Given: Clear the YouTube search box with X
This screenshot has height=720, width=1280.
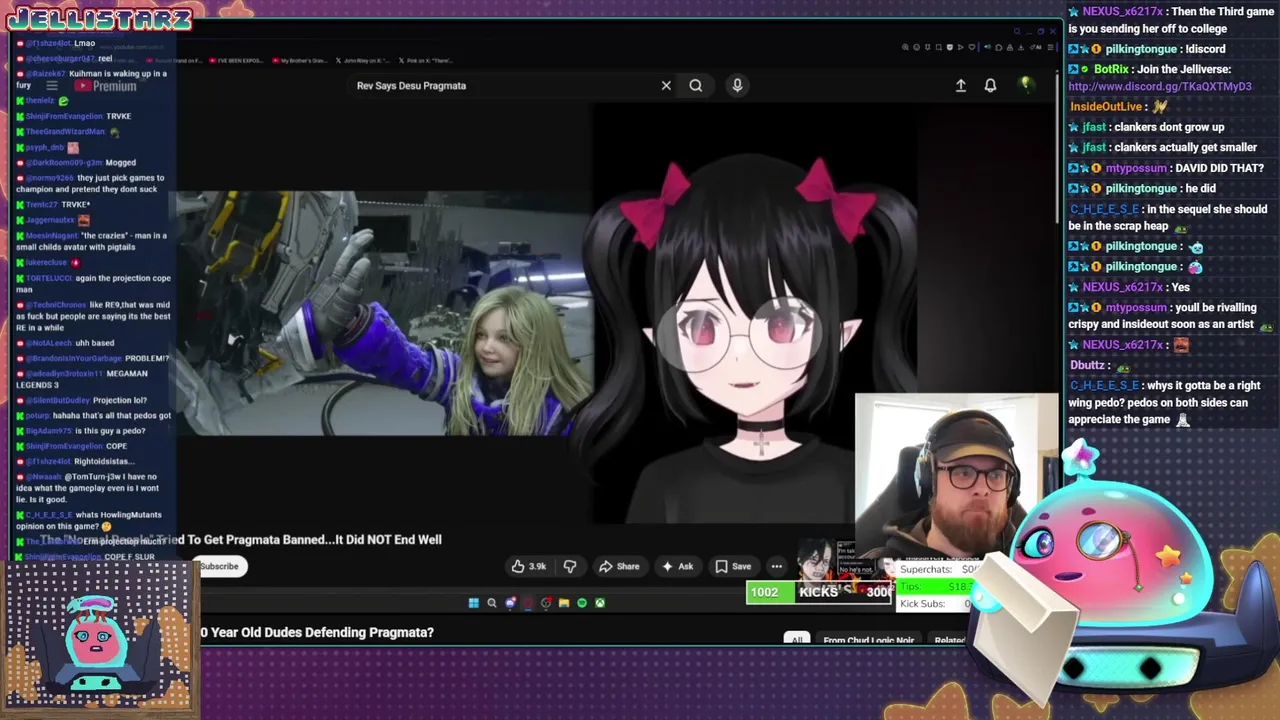Looking at the screenshot, I should click(666, 85).
